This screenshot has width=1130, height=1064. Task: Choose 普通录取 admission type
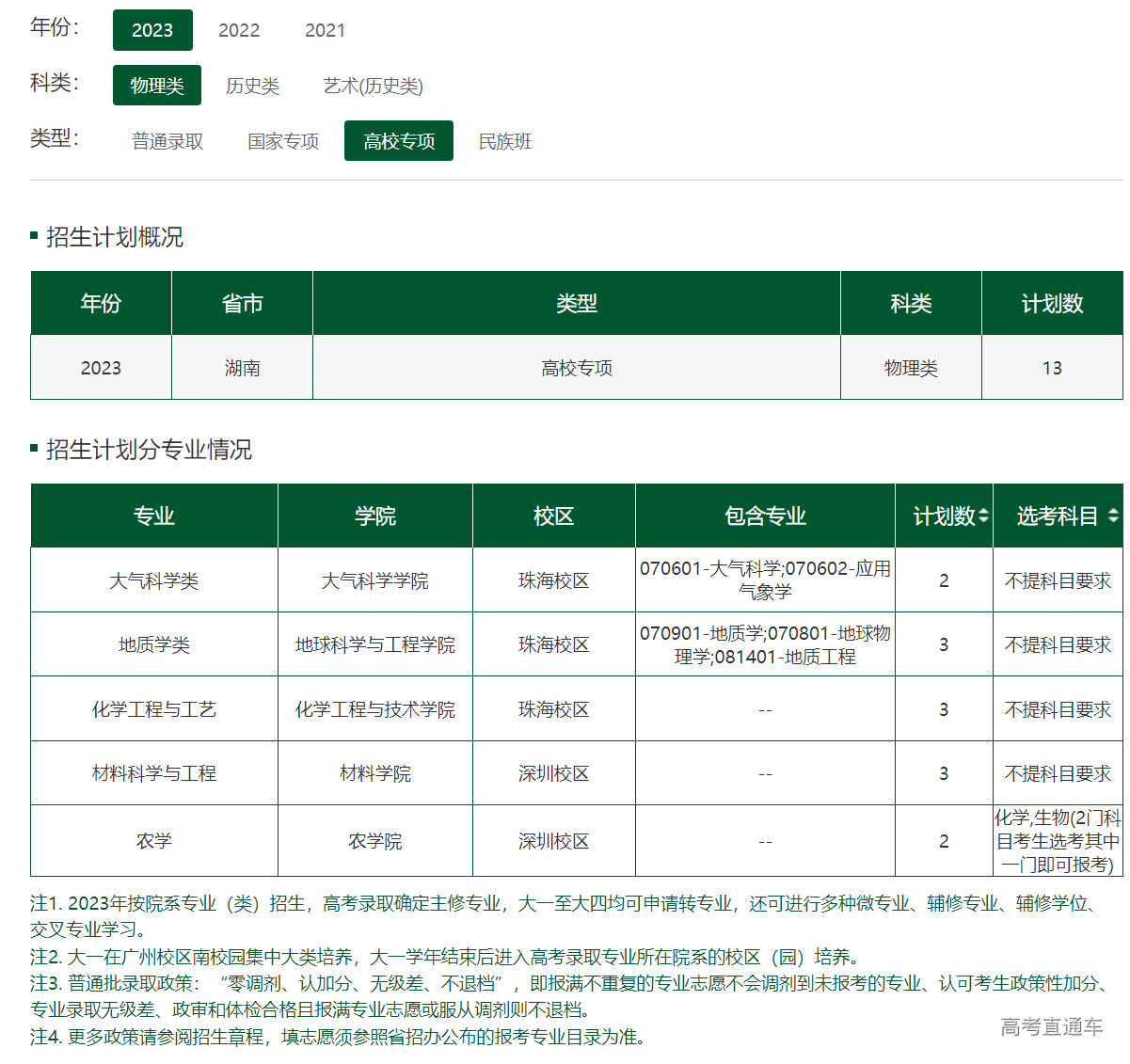pyautogui.click(x=167, y=141)
